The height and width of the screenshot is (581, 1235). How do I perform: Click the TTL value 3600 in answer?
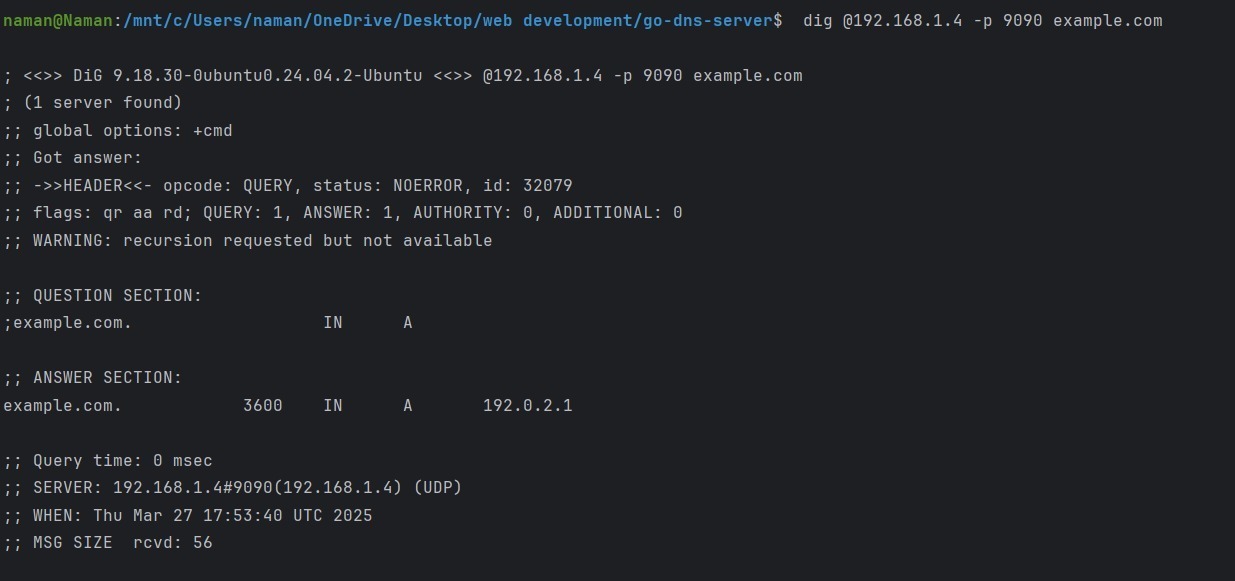pyautogui.click(x=263, y=406)
